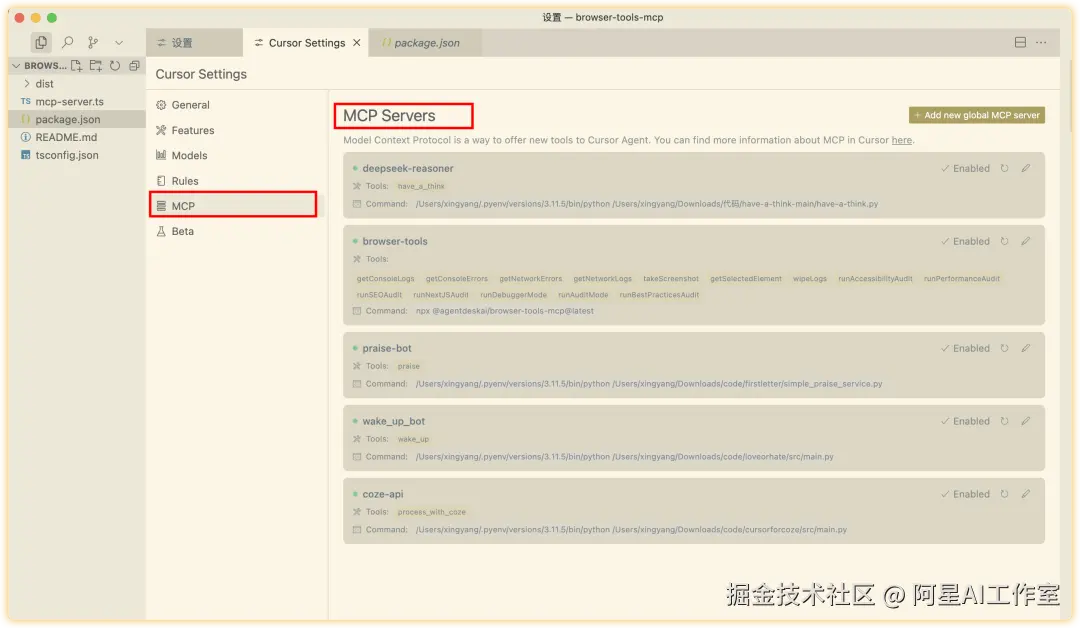This screenshot has width=1080, height=628.
Task: Click the deepseek-reasoner server name
Action: 408,168
